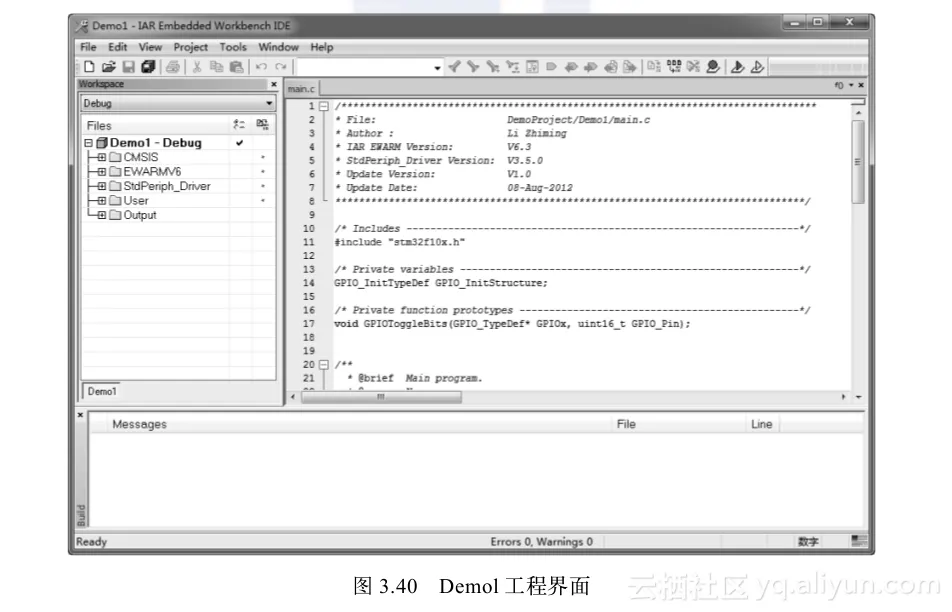The image size is (952, 612).
Task: Expand the EWARMV6 folder
Action: pyautogui.click(x=102, y=172)
